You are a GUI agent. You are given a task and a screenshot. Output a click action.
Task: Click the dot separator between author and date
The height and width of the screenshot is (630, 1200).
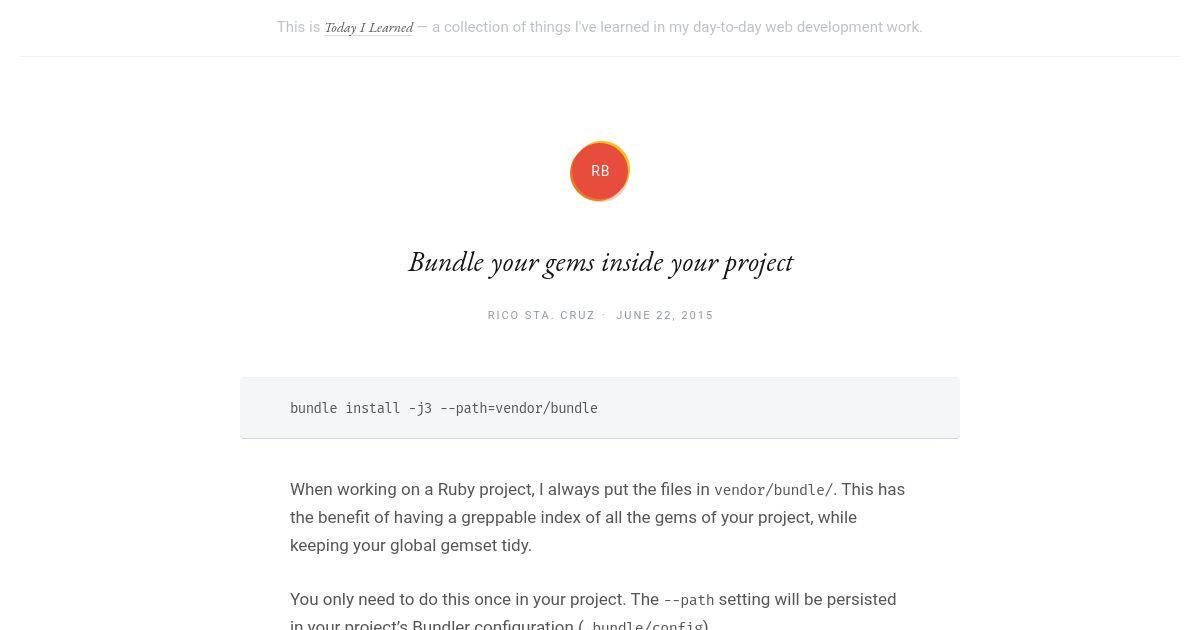tap(604, 315)
